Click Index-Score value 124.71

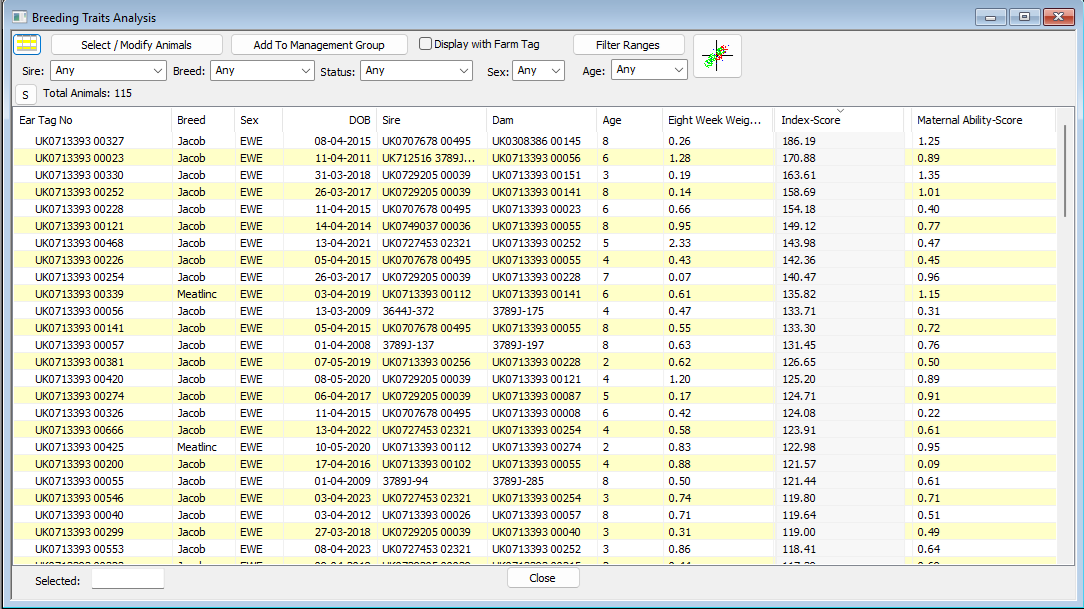pyautogui.click(x=798, y=396)
